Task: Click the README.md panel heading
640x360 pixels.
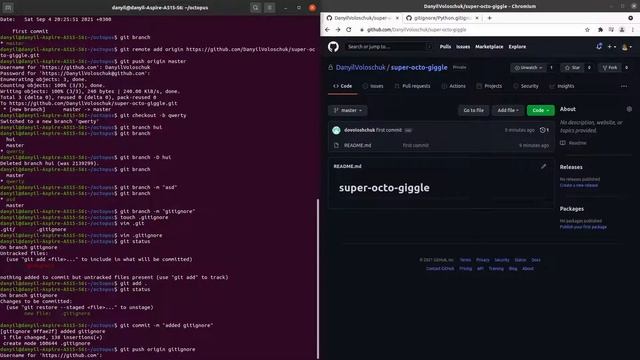Action: click(x=347, y=166)
